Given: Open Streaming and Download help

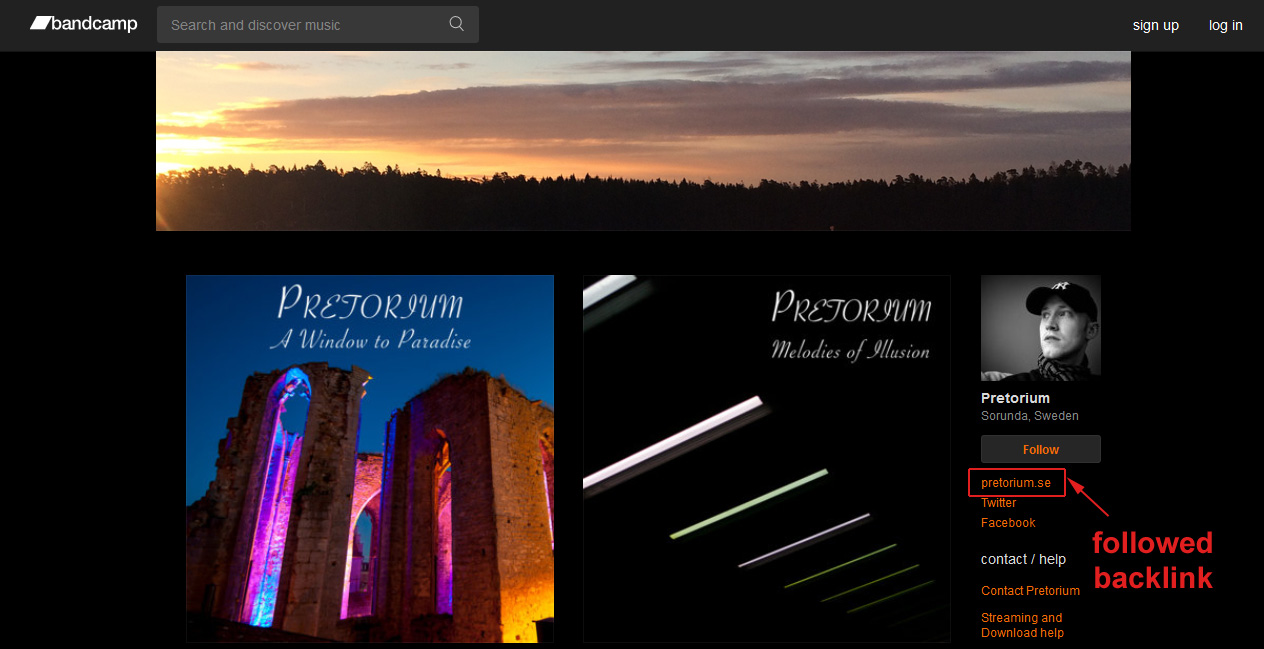Looking at the screenshot, I should (1022, 625).
